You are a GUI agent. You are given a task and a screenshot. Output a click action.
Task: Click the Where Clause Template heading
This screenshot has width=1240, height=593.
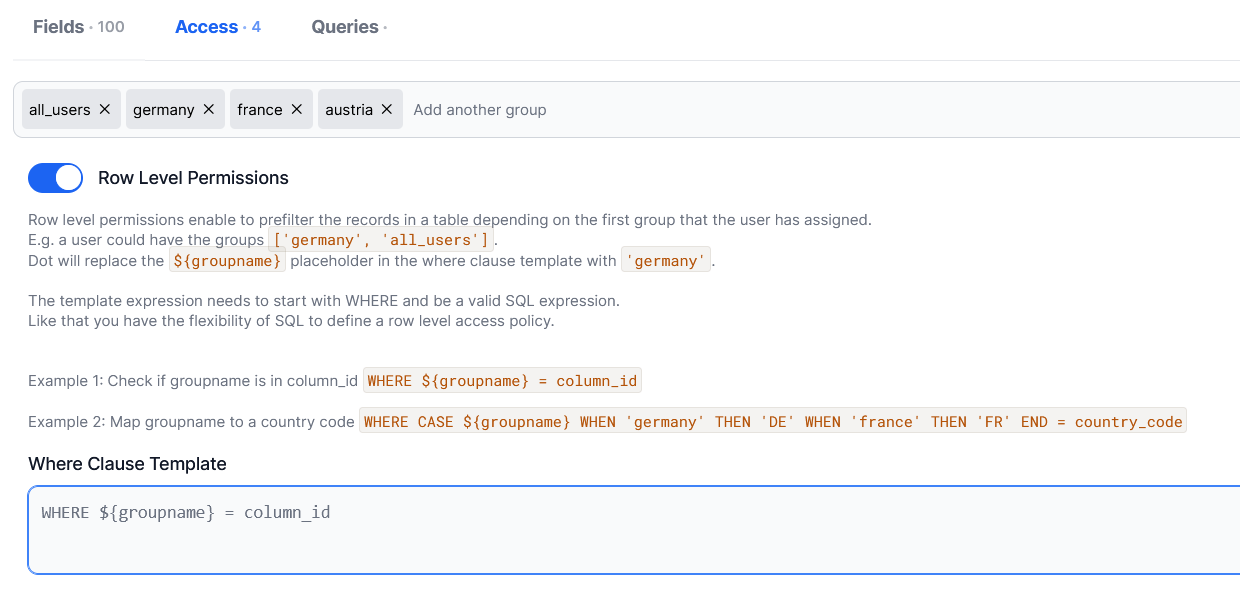[127, 464]
